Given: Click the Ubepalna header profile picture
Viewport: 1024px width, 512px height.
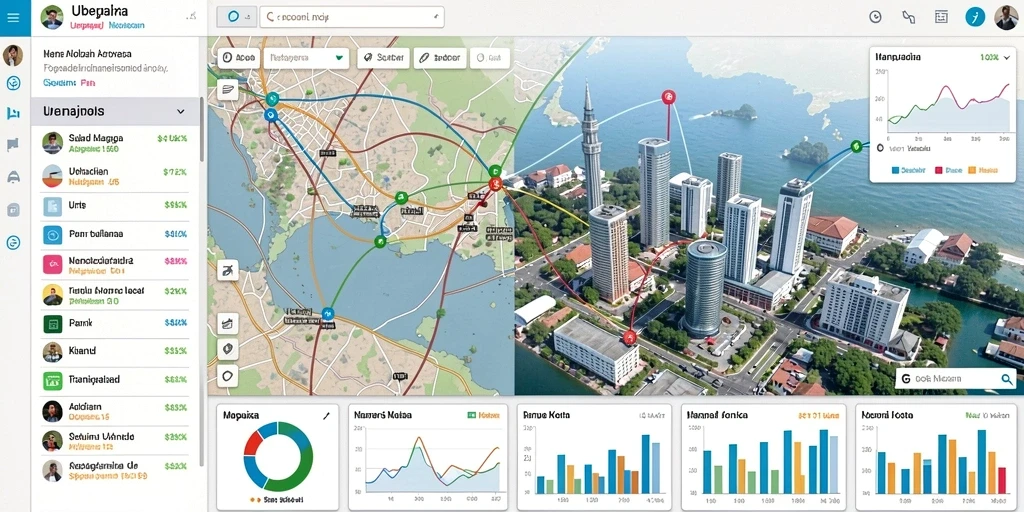Looking at the screenshot, I should tap(52, 17).
